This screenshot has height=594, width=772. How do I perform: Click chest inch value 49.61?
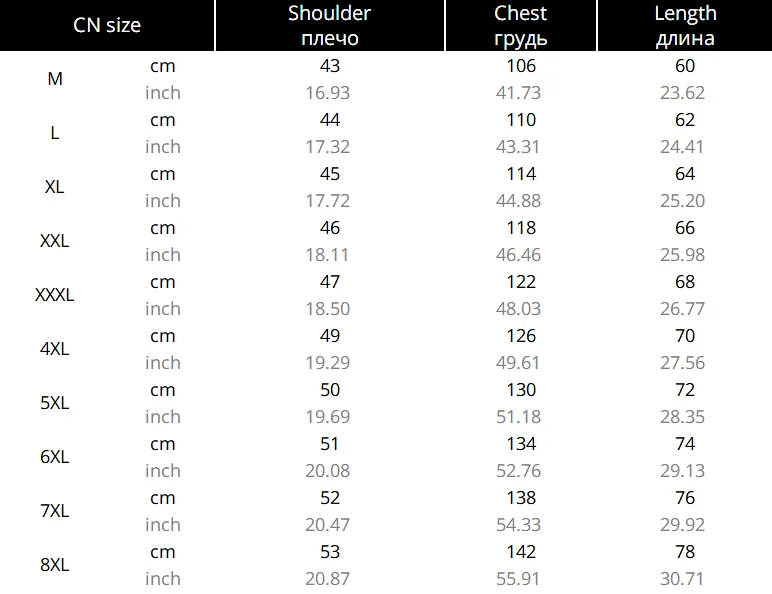(521, 363)
